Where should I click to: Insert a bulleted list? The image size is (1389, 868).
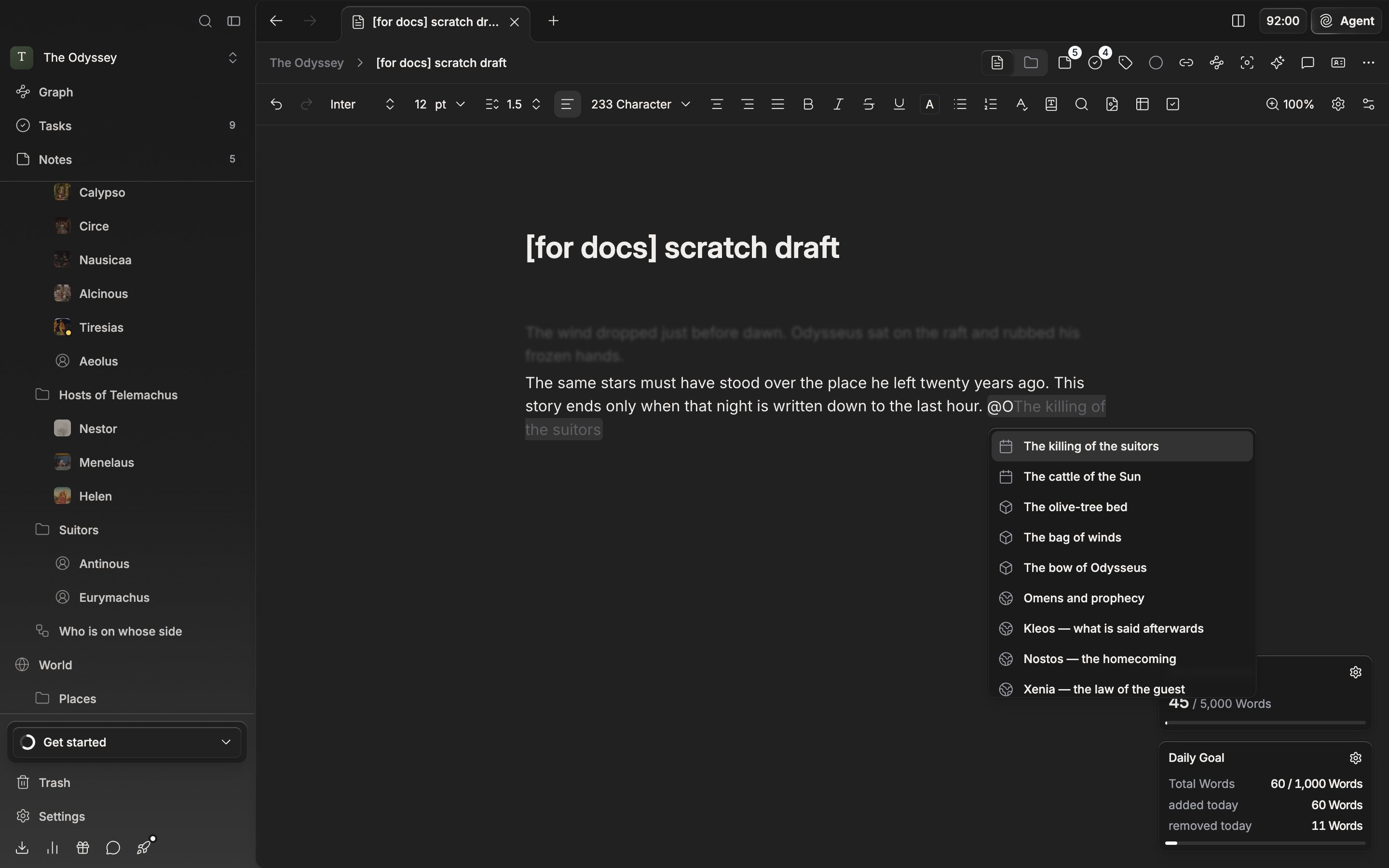[960, 105]
